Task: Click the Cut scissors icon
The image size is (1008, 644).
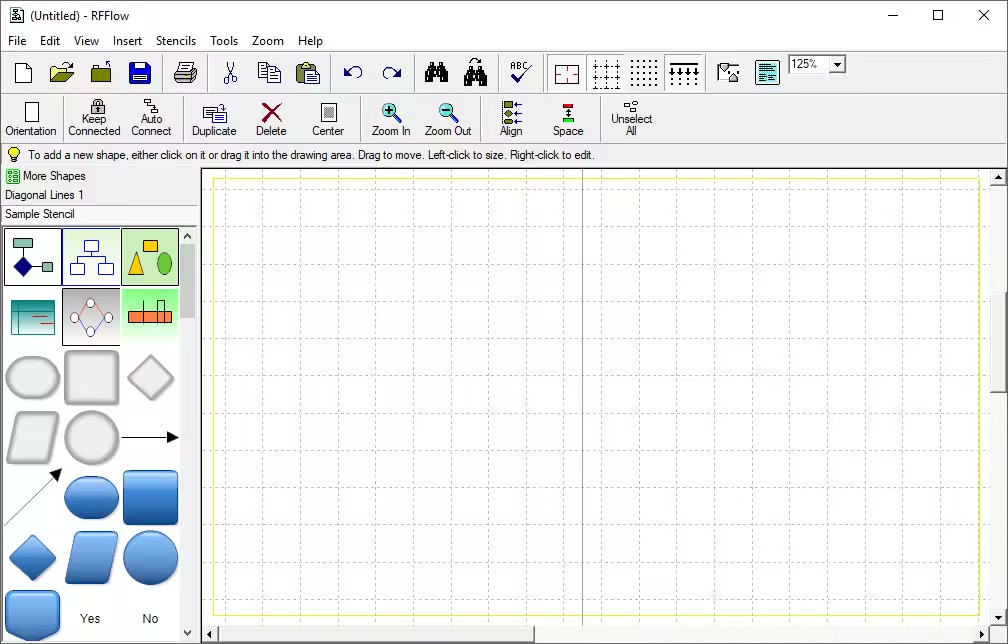Action: 230,73
